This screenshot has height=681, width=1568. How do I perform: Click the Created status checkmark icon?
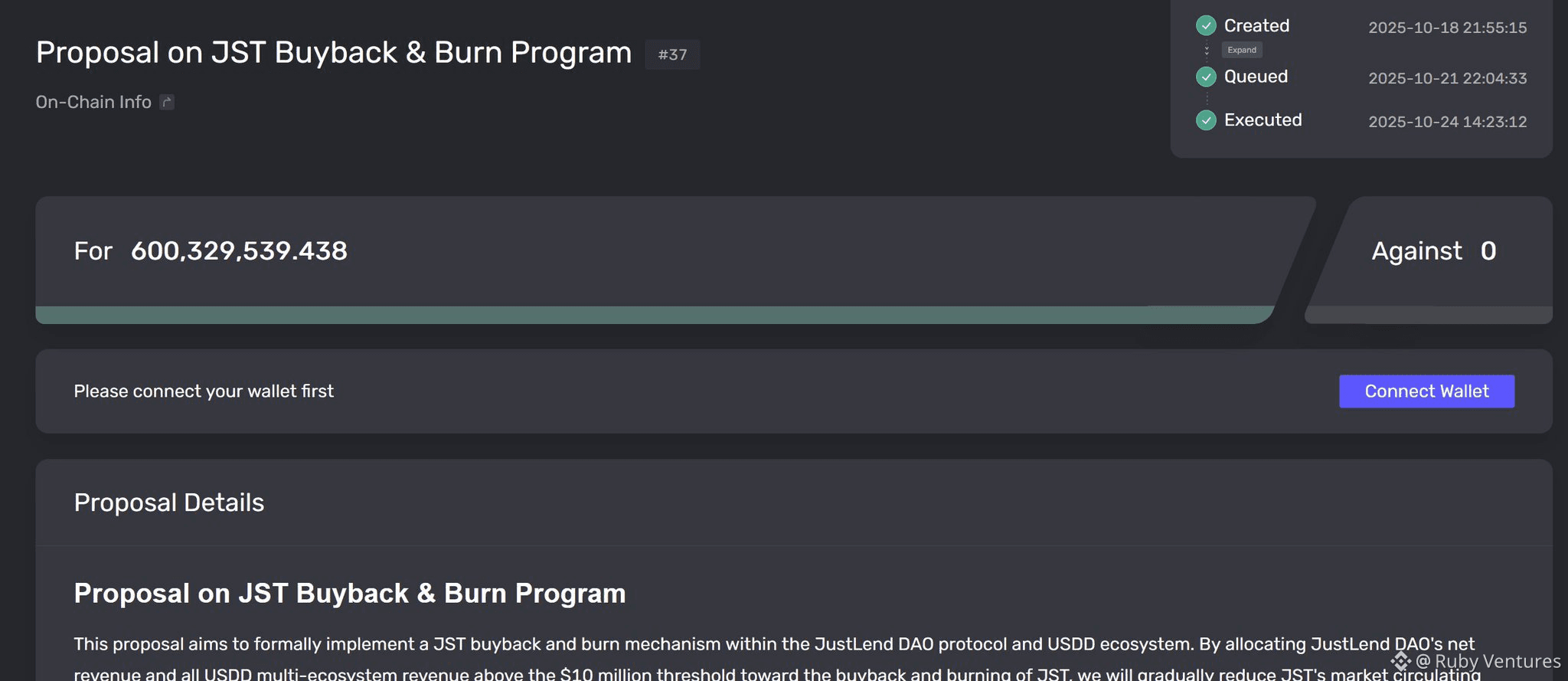coord(1206,25)
